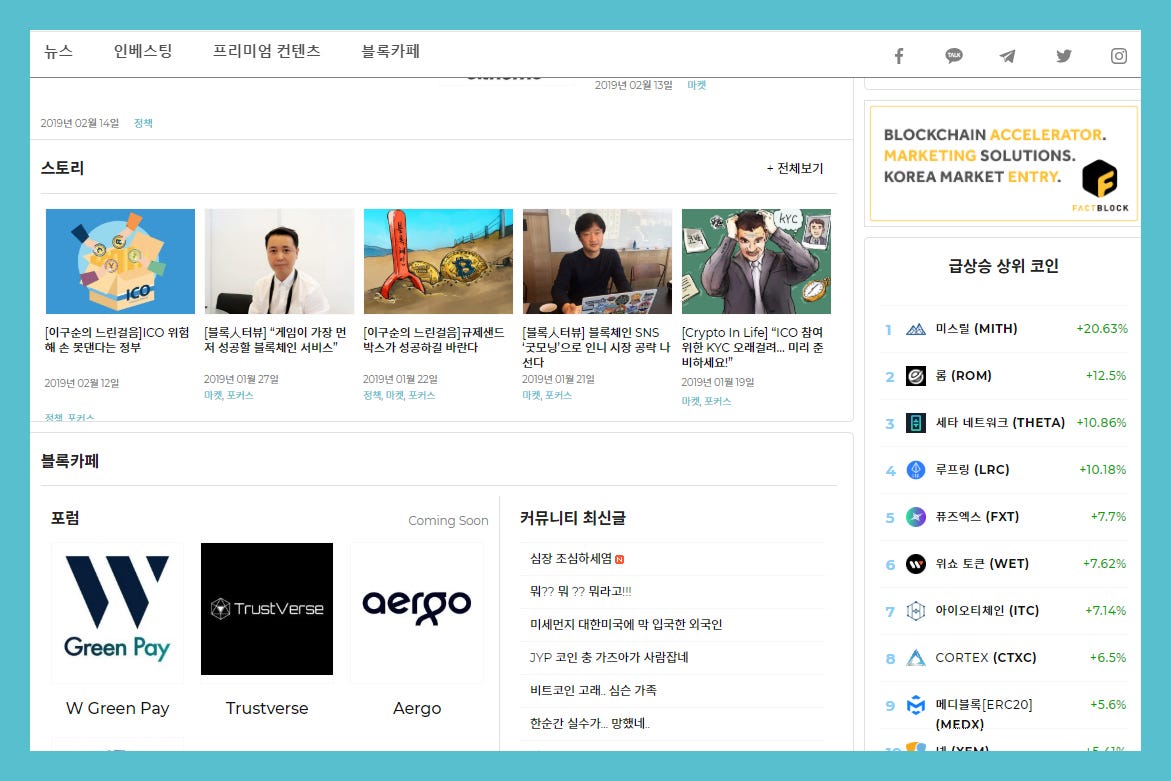Click the Trustverse forum name

[267, 708]
